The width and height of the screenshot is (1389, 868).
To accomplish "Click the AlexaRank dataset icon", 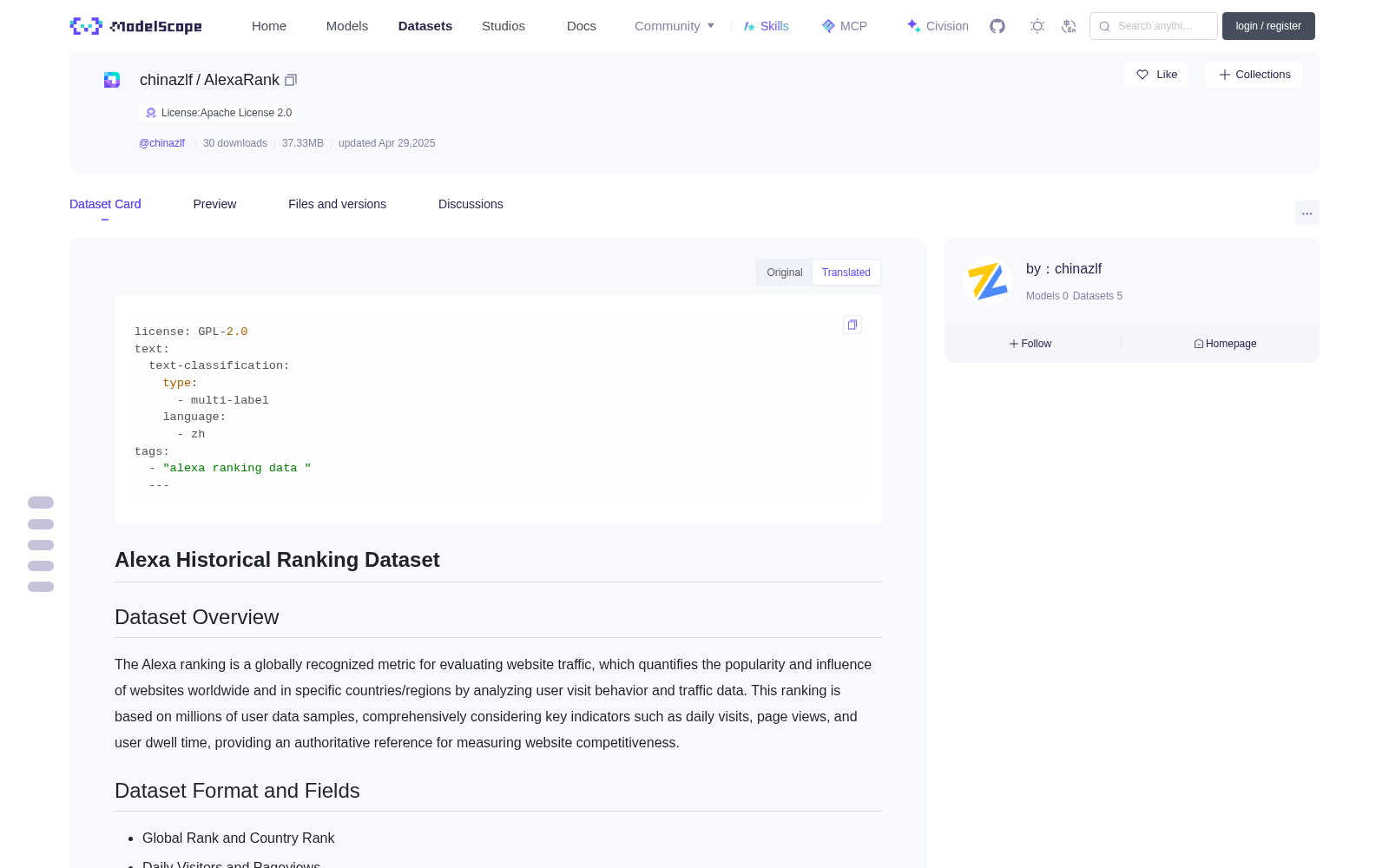I will (x=112, y=80).
